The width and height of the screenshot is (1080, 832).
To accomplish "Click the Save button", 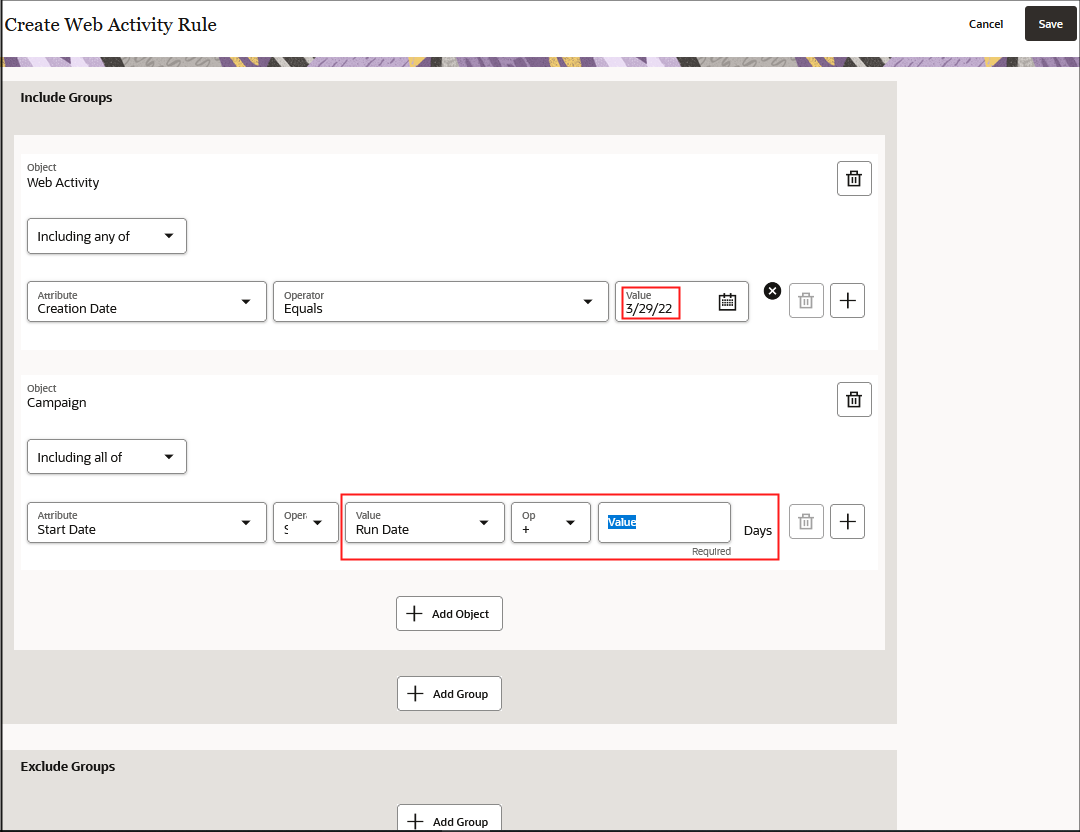I will (x=1050, y=24).
